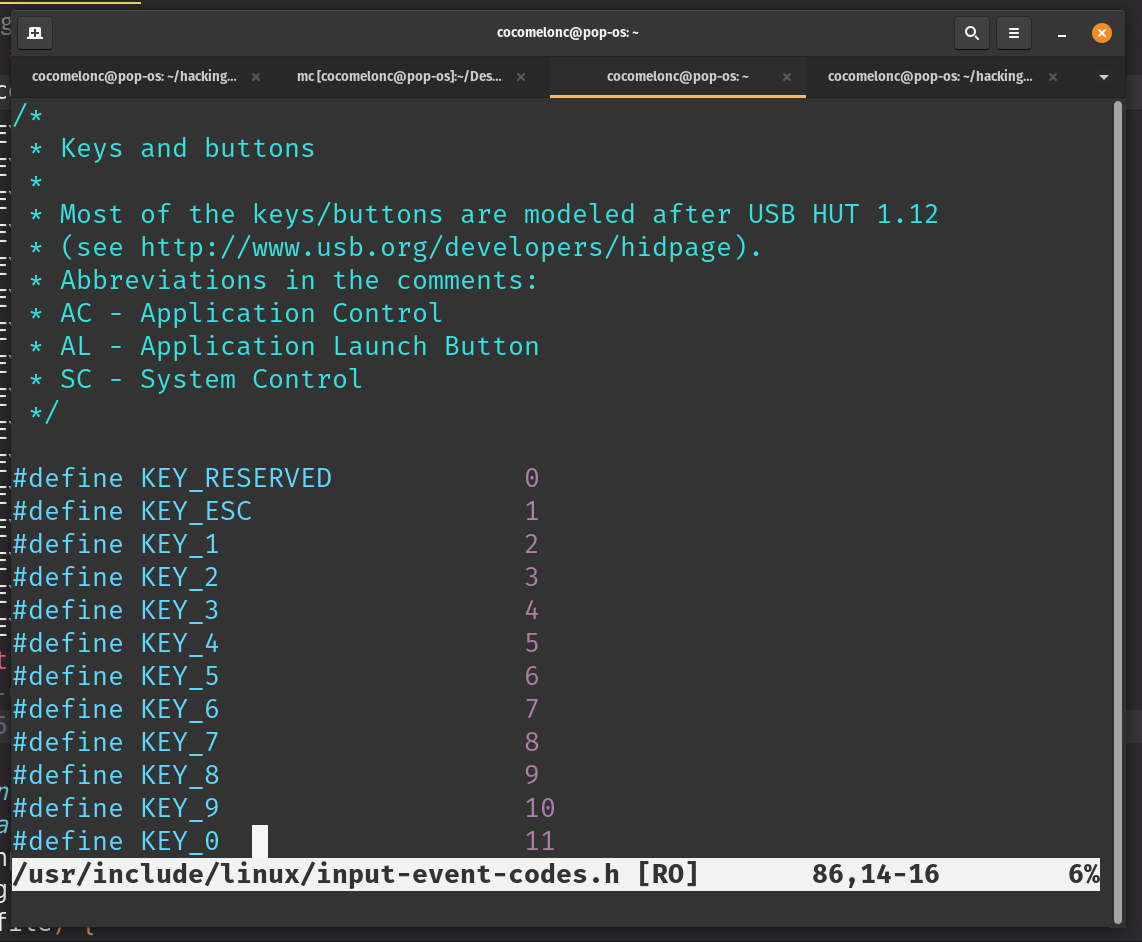The width and height of the screenshot is (1142, 942).
Task: Close the first ~/hacking... tab
Action: pos(256,77)
